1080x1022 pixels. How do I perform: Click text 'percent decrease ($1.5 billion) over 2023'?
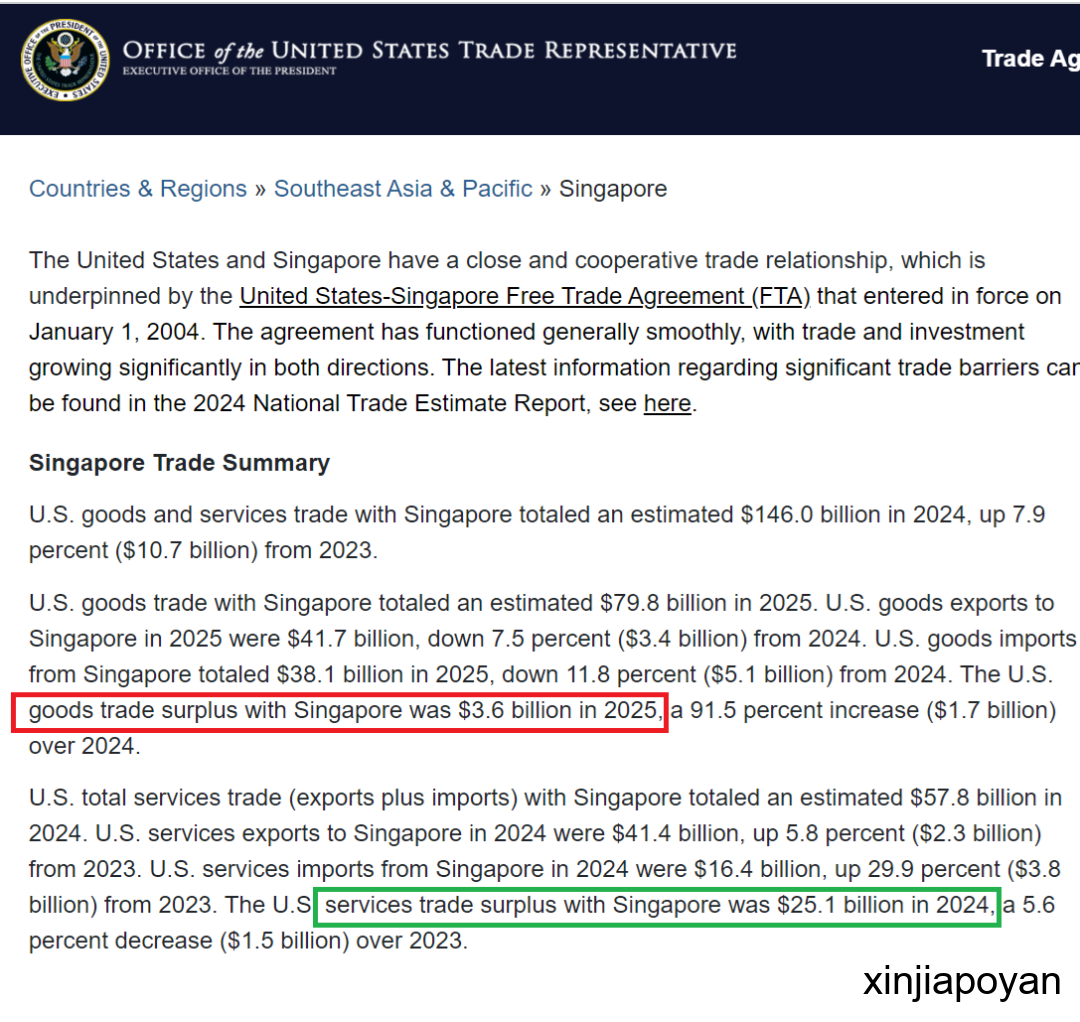click(245, 941)
